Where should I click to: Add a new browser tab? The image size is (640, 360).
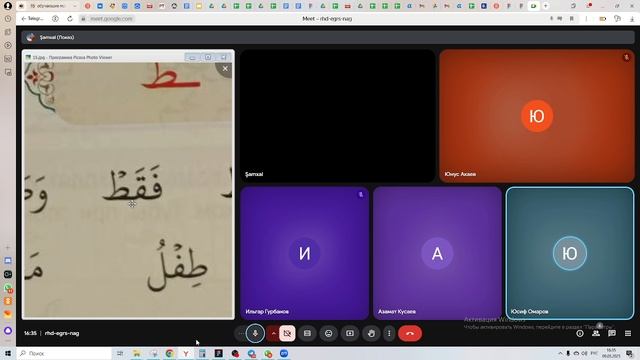[545, 6]
